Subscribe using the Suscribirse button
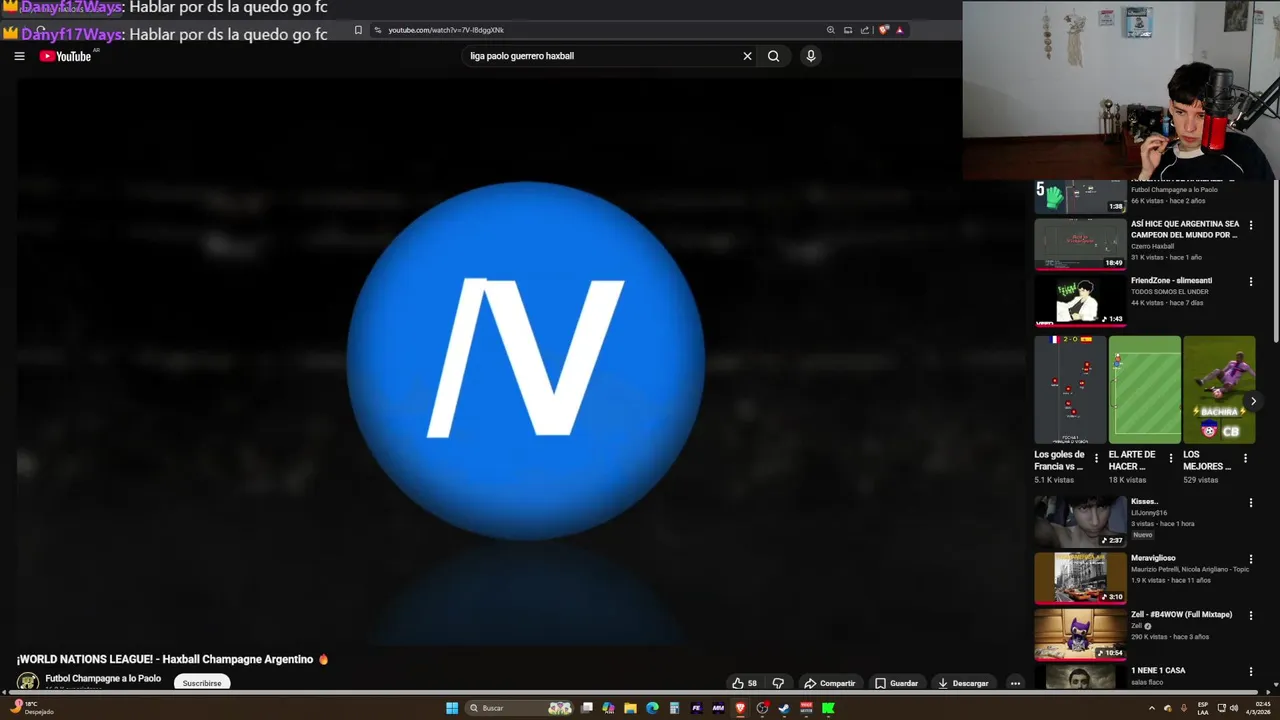This screenshot has height=720, width=1280. pos(202,683)
